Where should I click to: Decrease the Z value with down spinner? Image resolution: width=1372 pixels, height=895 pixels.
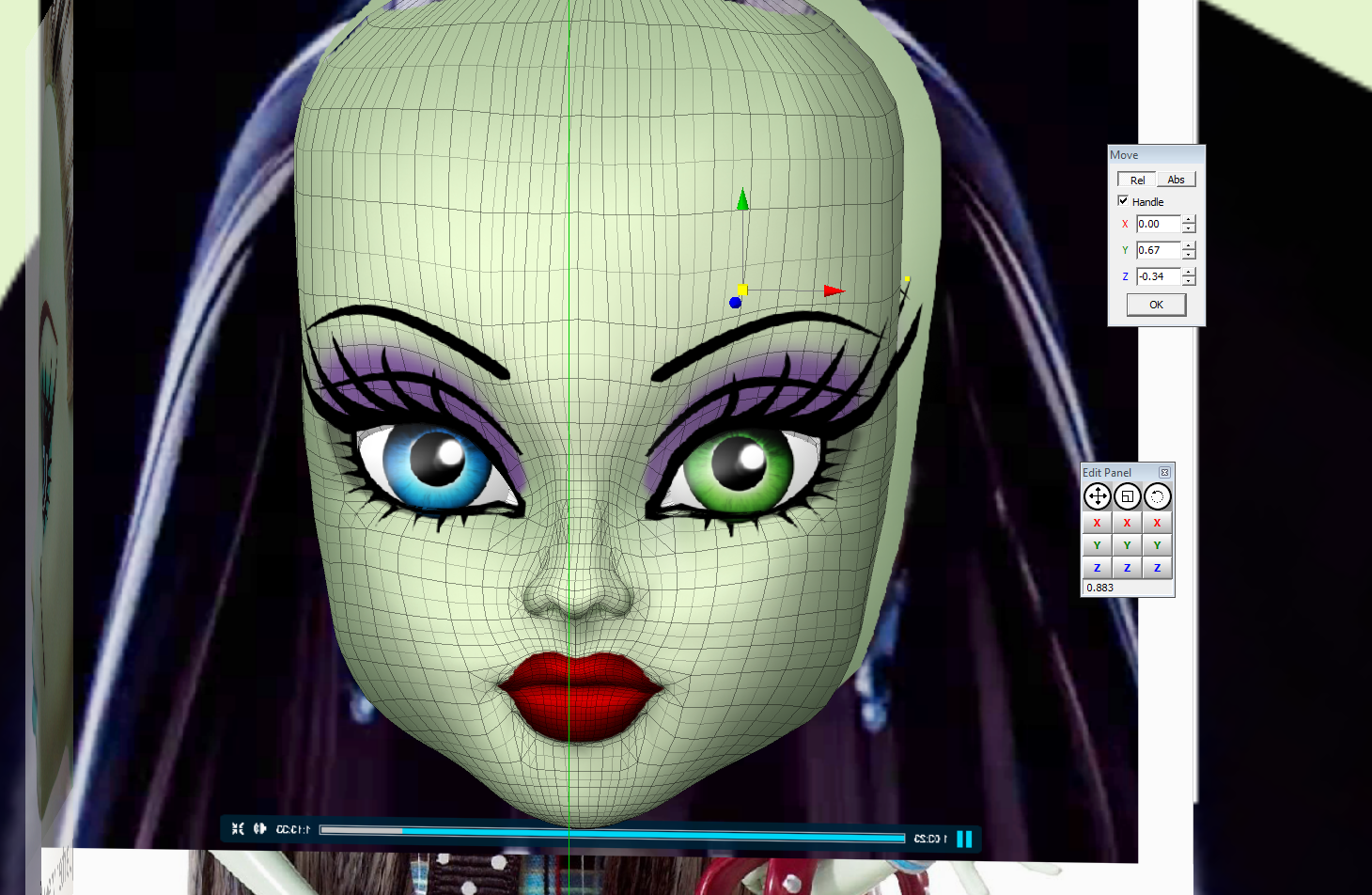point(1189,281)
